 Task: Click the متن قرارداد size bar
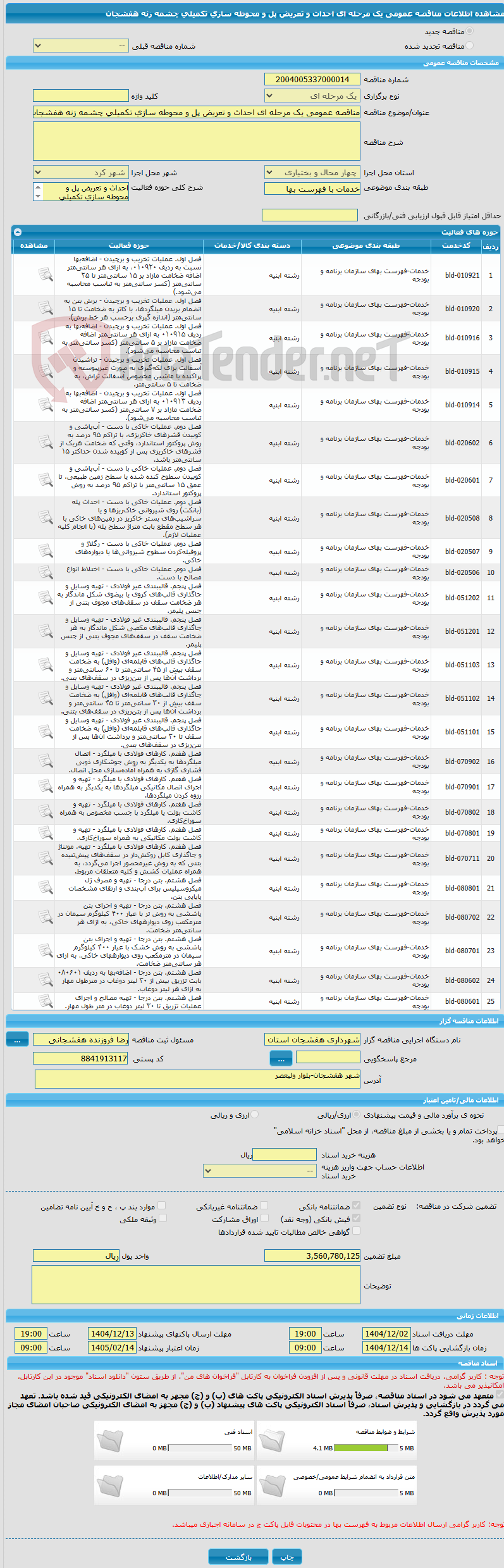[366, 1493]
